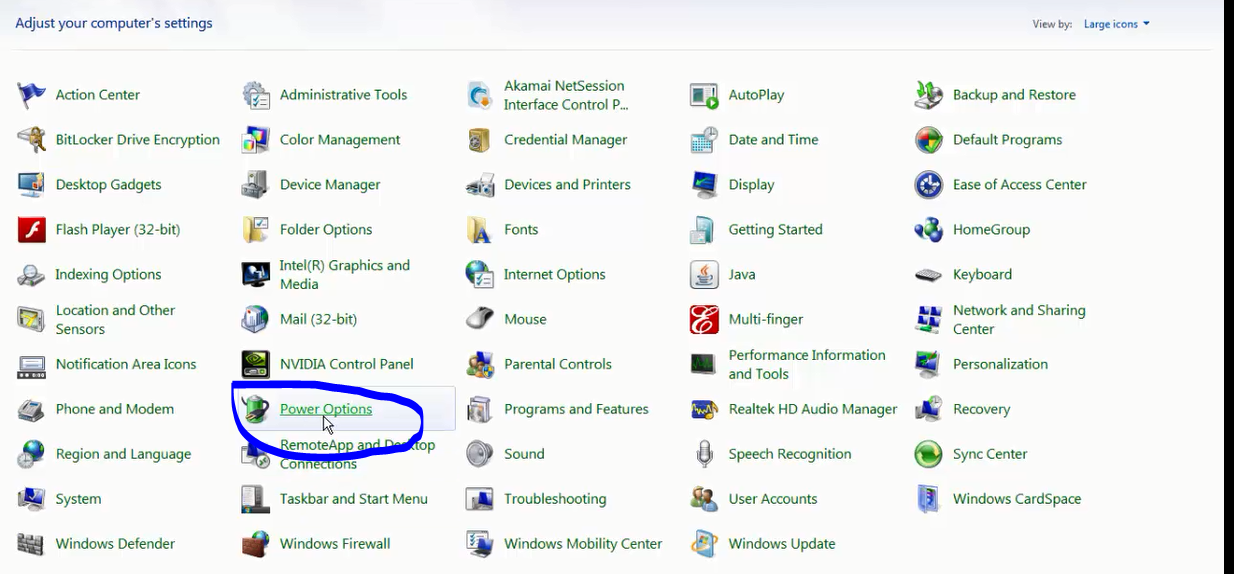
Task: Open the Backup and Restore icon
Action: click(929, 95)
